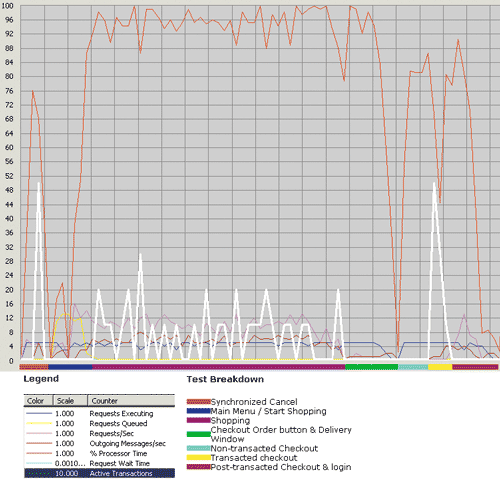
Task: Click the blue Main Menu swatch
Action: coord(198,411)
